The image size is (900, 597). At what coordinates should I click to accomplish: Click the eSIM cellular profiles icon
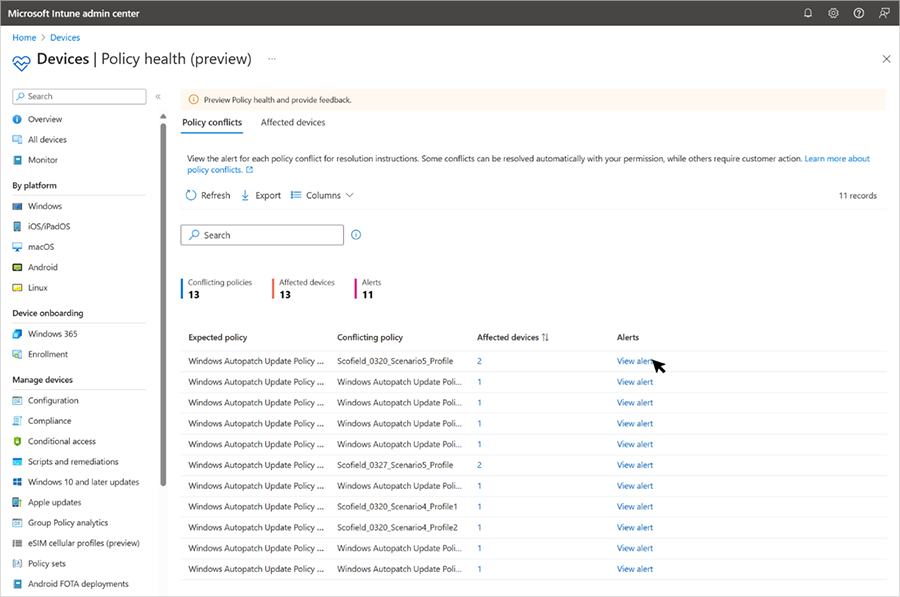(17, 543)
